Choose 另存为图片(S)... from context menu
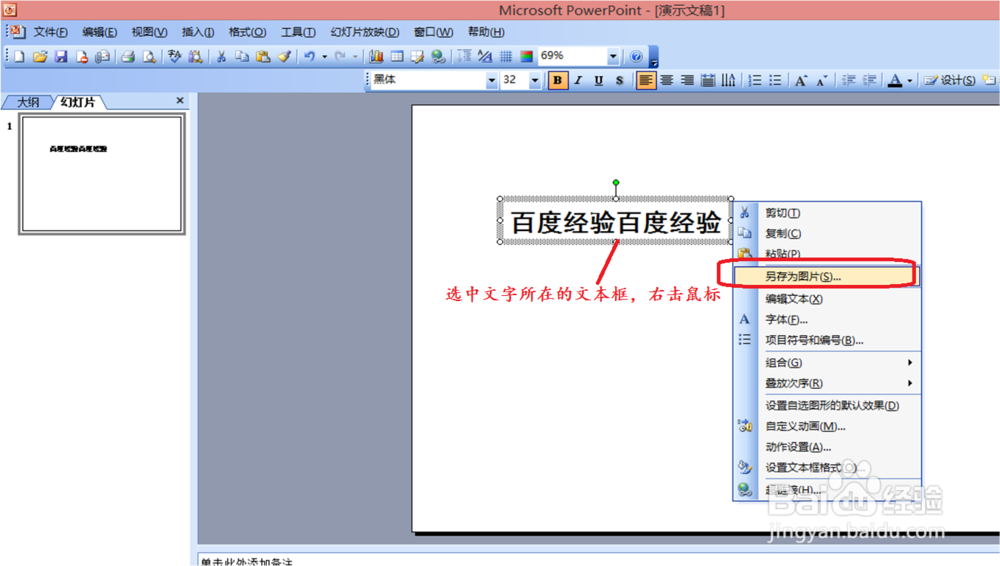 click(826, 276)
